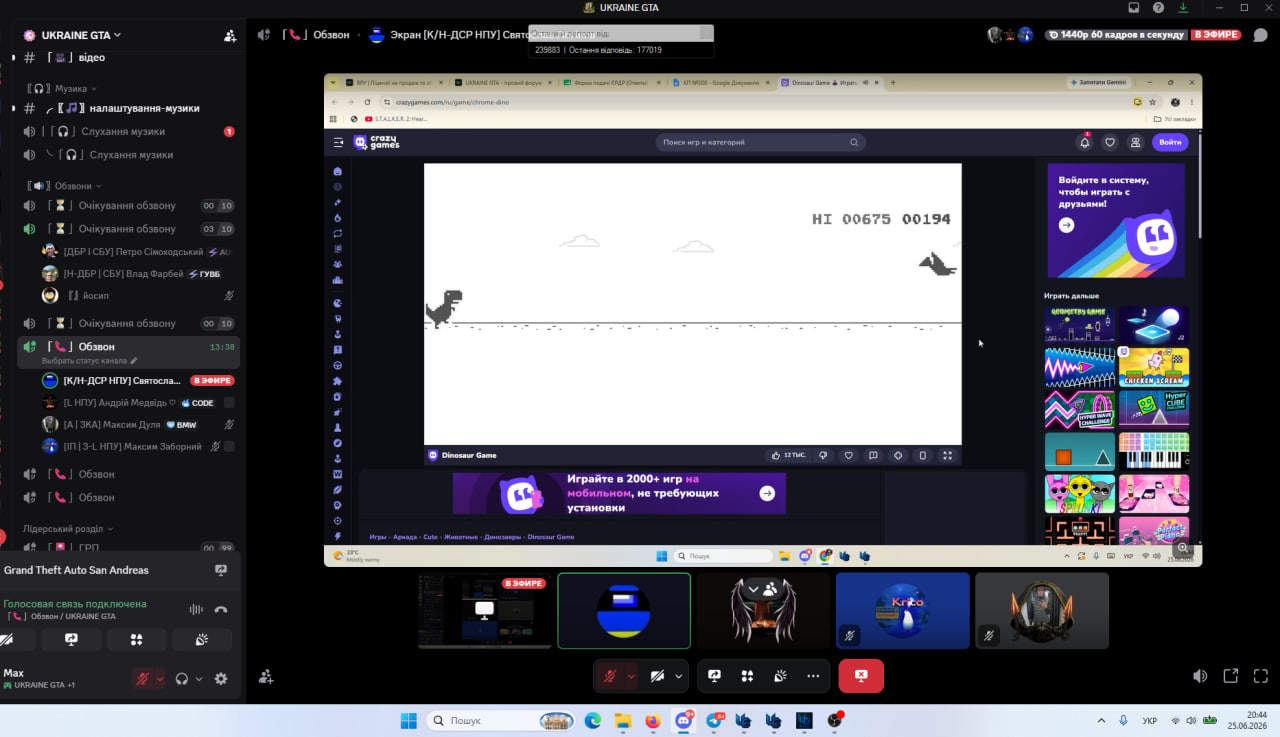The image size is (1280, 737).
Task: Open microphone options arrow in the call controls
Action: [631, 676]
